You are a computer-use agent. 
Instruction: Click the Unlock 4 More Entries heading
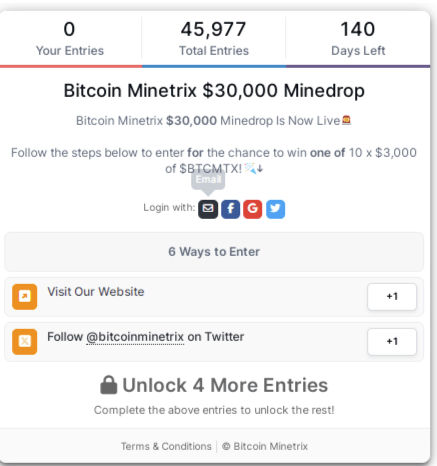[x=214, y=385]
